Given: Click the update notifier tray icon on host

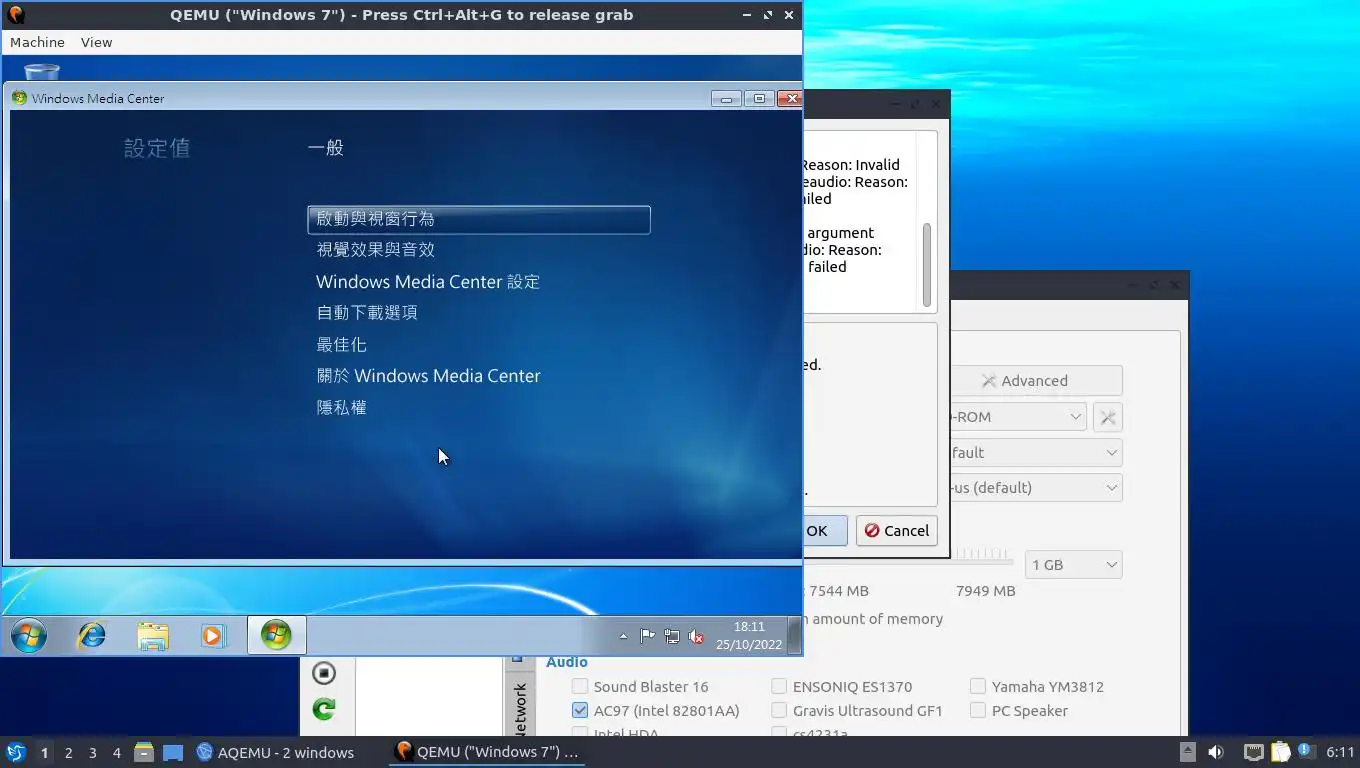Looking at the screenshot, I should pos(1305,750).
